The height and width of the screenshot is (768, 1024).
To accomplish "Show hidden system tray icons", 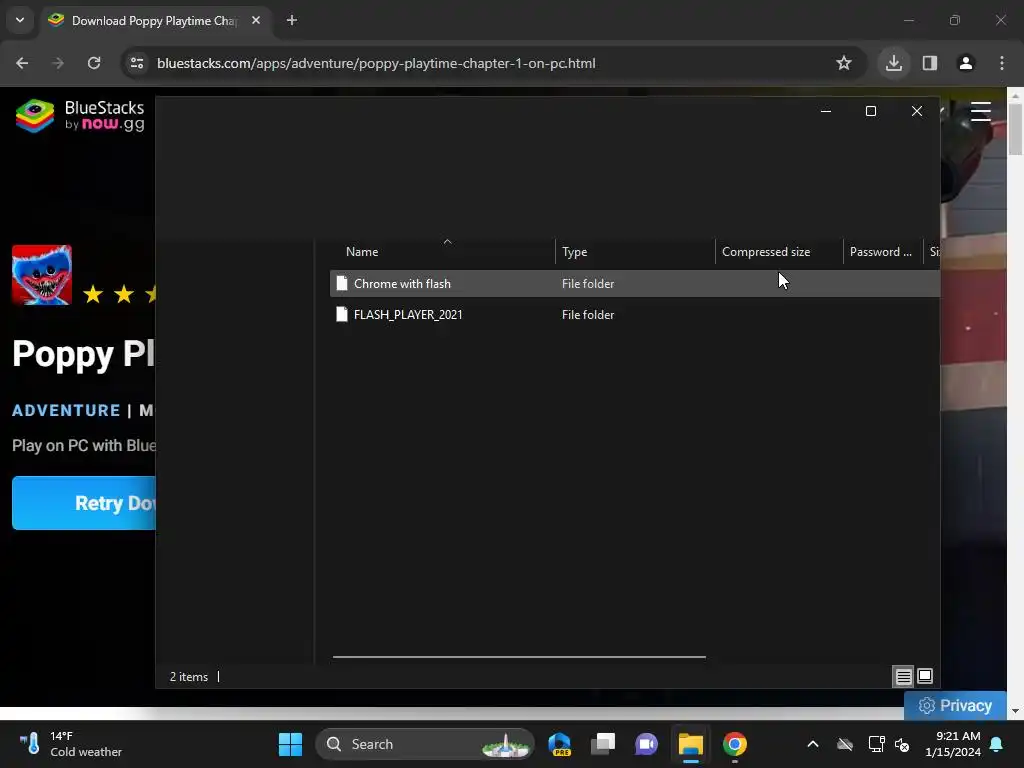I will [813, 744].
